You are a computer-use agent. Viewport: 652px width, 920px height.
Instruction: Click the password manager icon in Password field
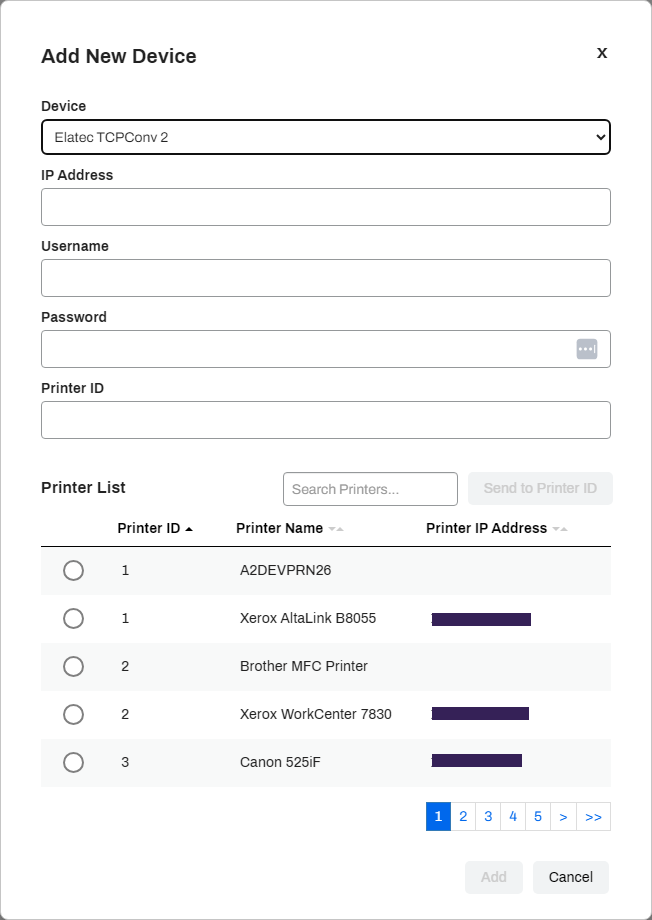[x=587, y=349]
